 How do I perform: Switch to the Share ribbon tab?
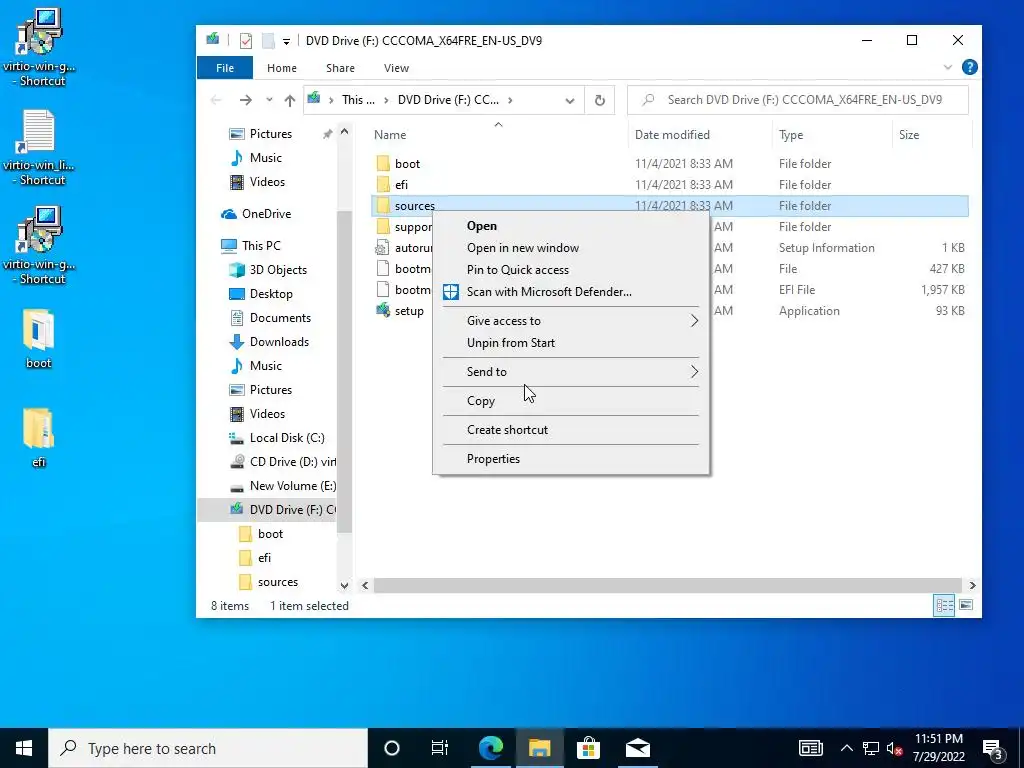[340, 68]
